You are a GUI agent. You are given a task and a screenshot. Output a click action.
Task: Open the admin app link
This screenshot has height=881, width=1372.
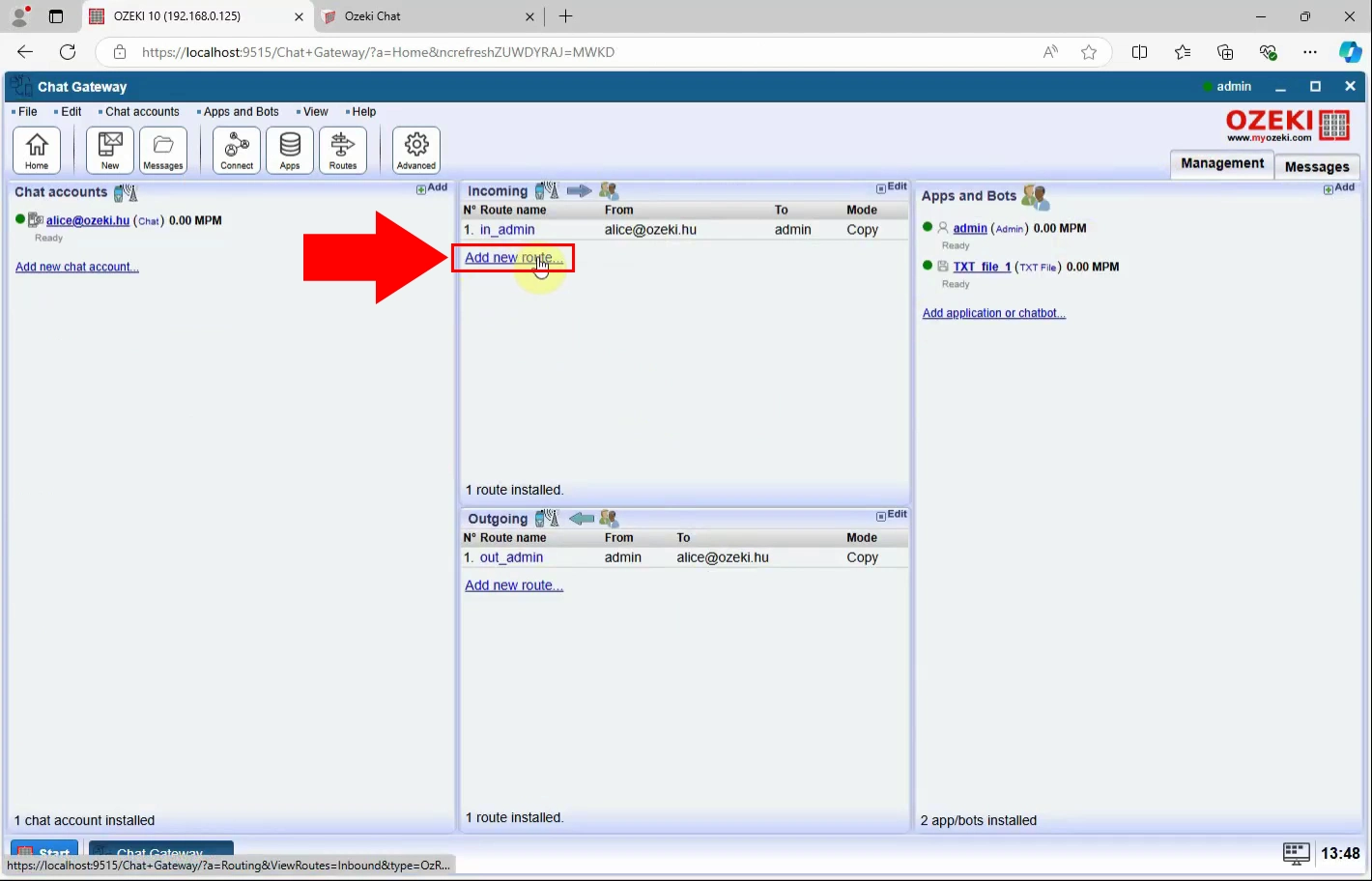(970, 229)
